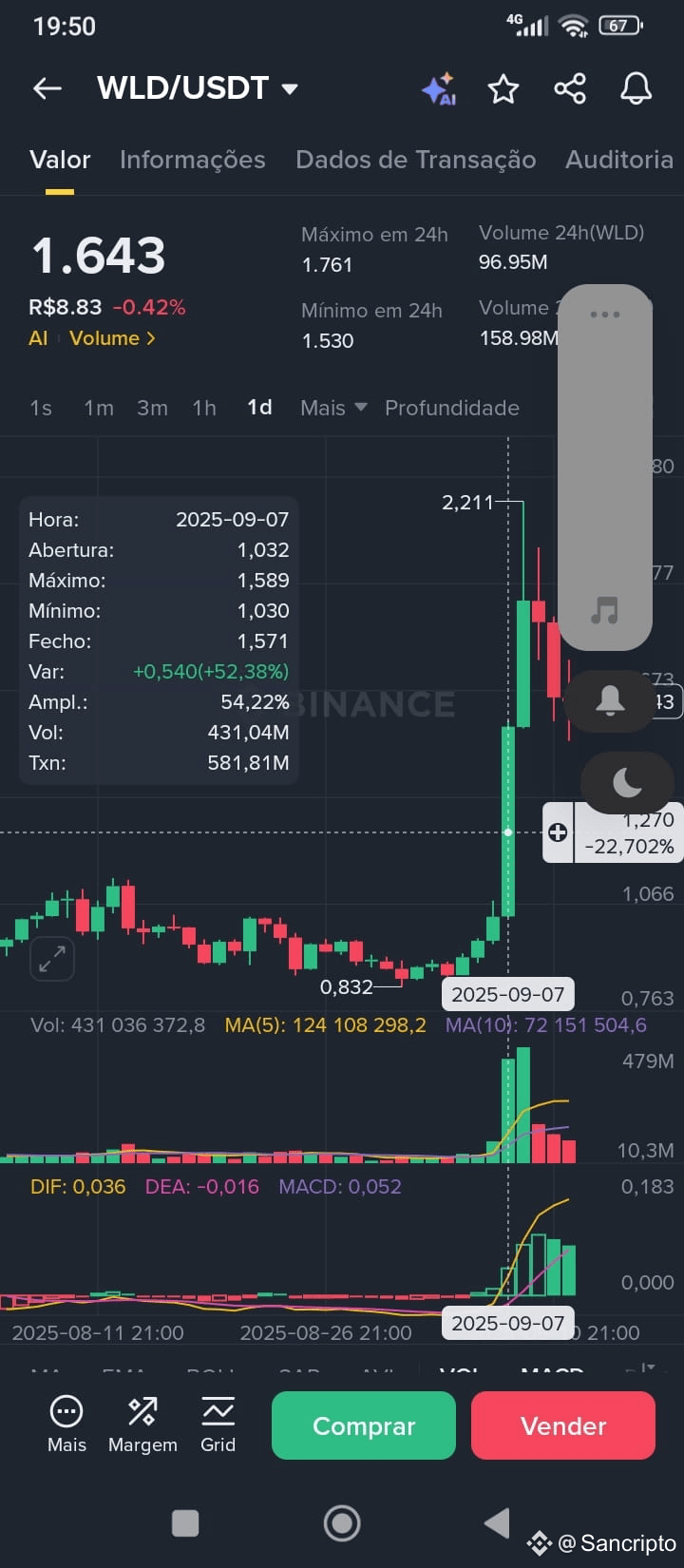684x1568 pixels.
Task: Set a price alert with floating bell
Action: pyautogui.click(x=611, y=701)
